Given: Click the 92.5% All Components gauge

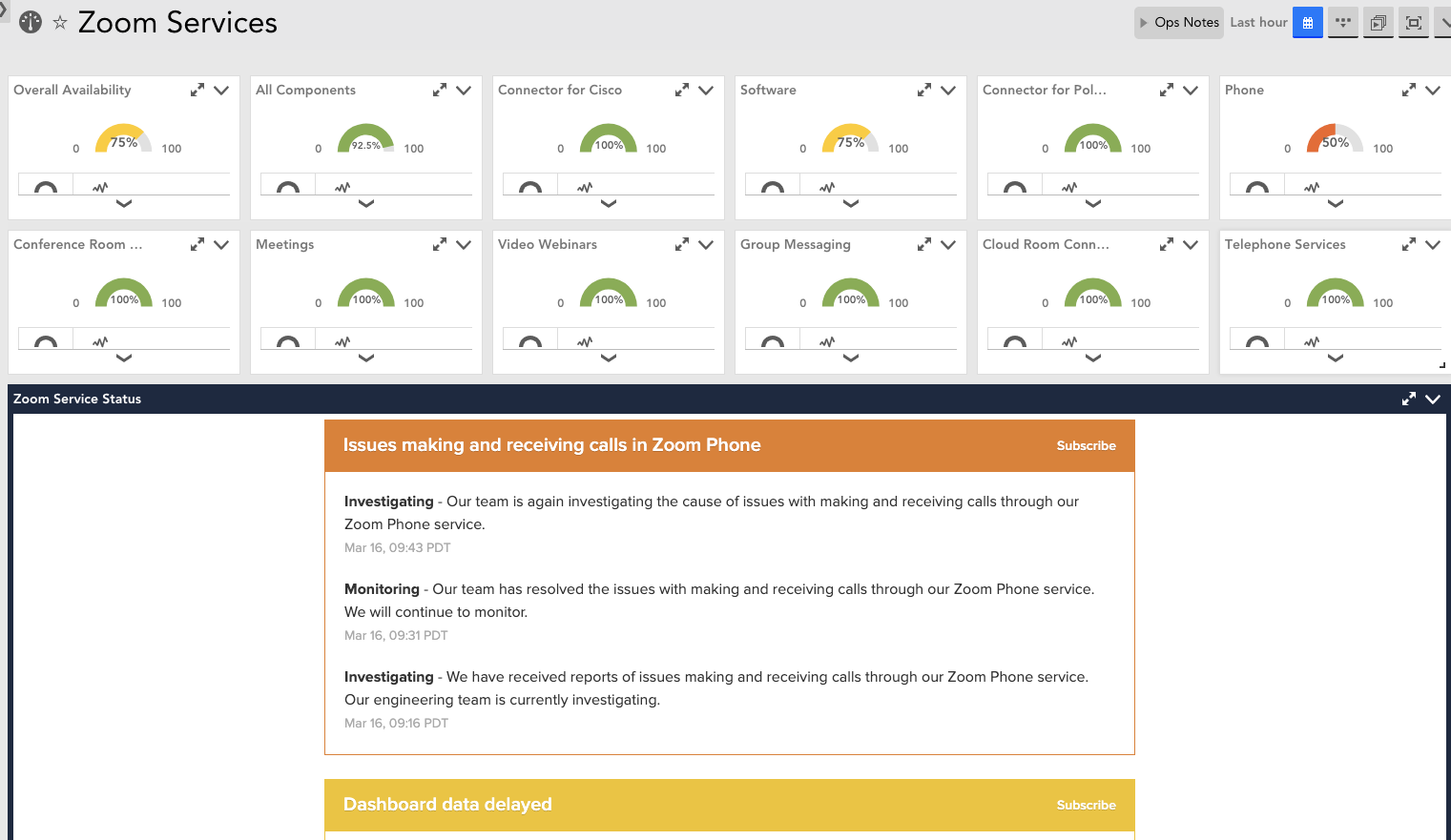Looking at the screenshot, I should pyautogui.click(x=366, y=139).
